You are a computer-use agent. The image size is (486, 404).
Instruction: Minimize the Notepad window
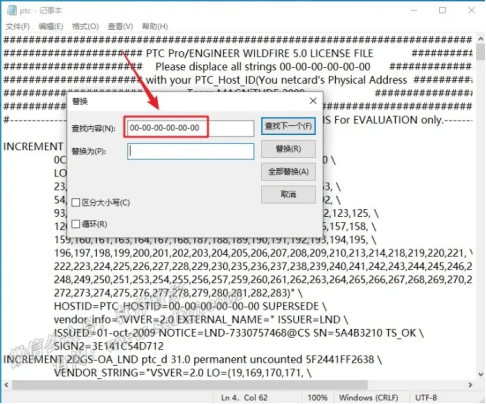pyautogui.click(x=414, y=10)
